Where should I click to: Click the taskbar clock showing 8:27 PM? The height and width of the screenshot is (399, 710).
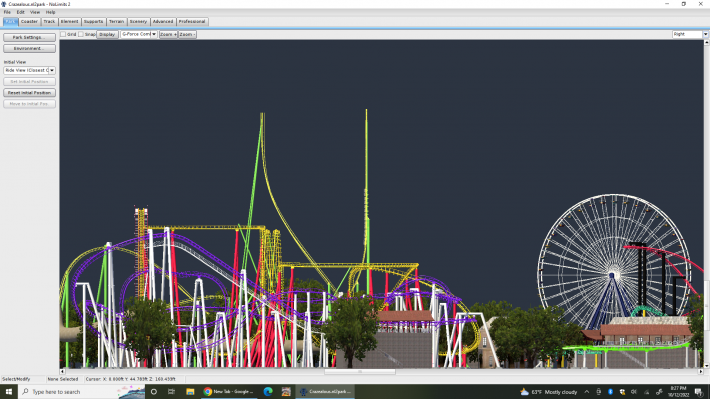point(678,392)
